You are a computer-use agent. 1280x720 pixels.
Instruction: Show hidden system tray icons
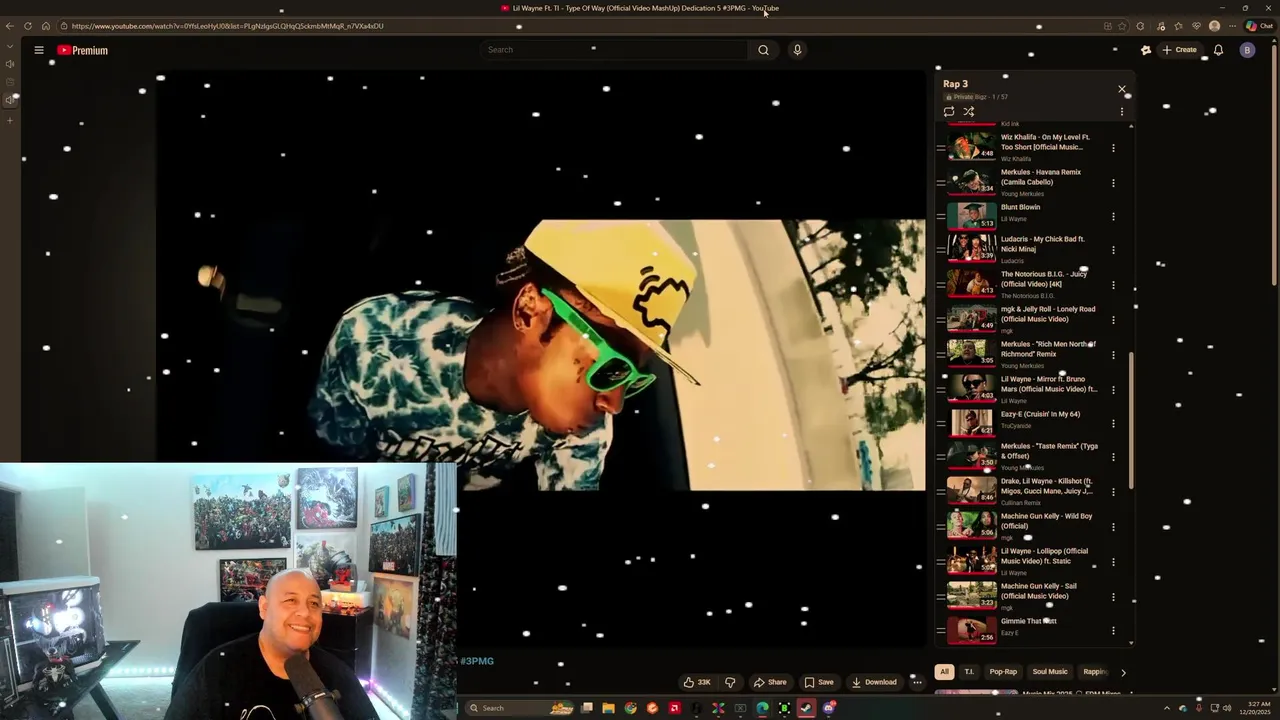point(1166,708)
